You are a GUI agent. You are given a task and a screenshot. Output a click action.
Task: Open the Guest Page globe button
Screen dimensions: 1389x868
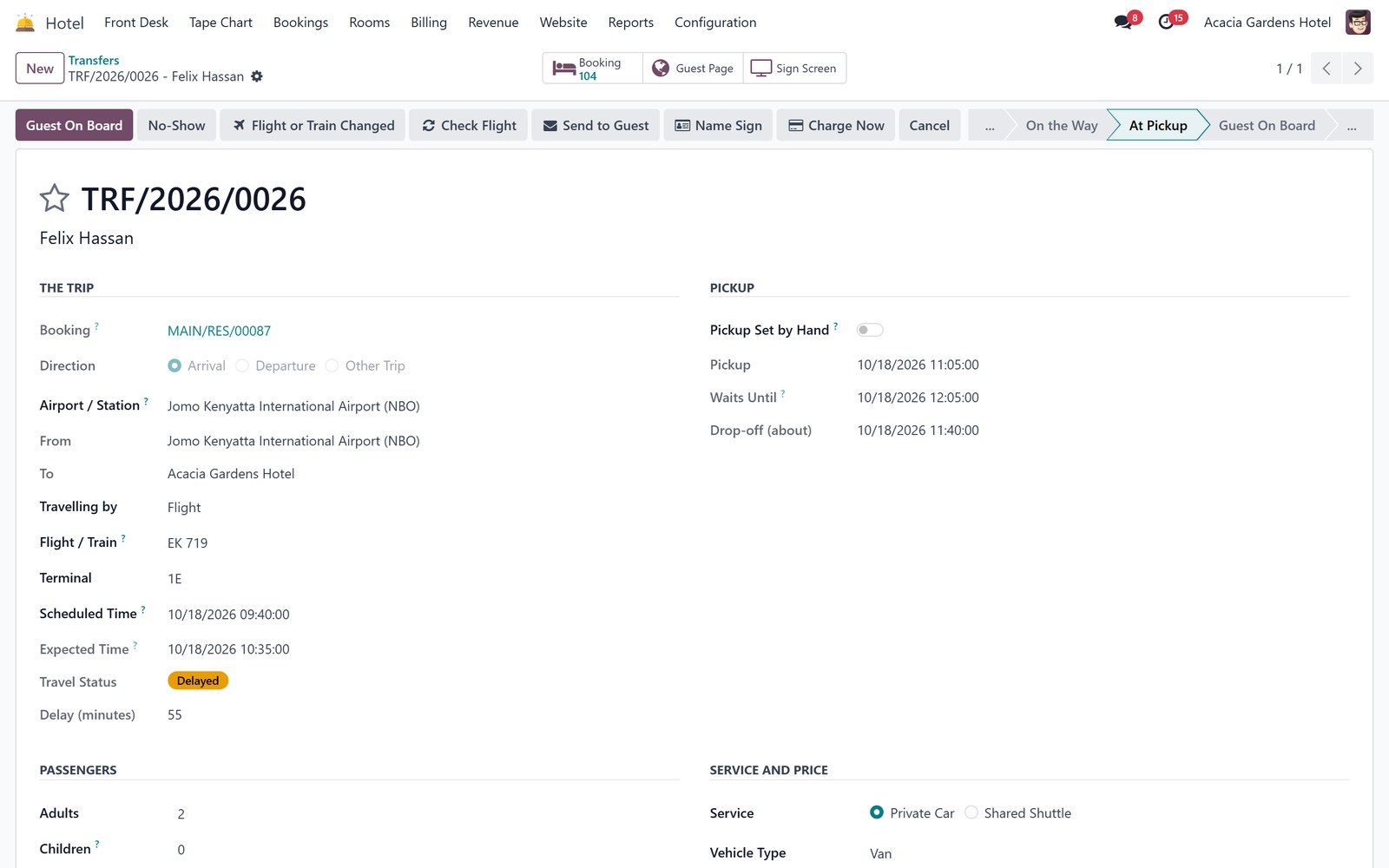click(693, 69)
